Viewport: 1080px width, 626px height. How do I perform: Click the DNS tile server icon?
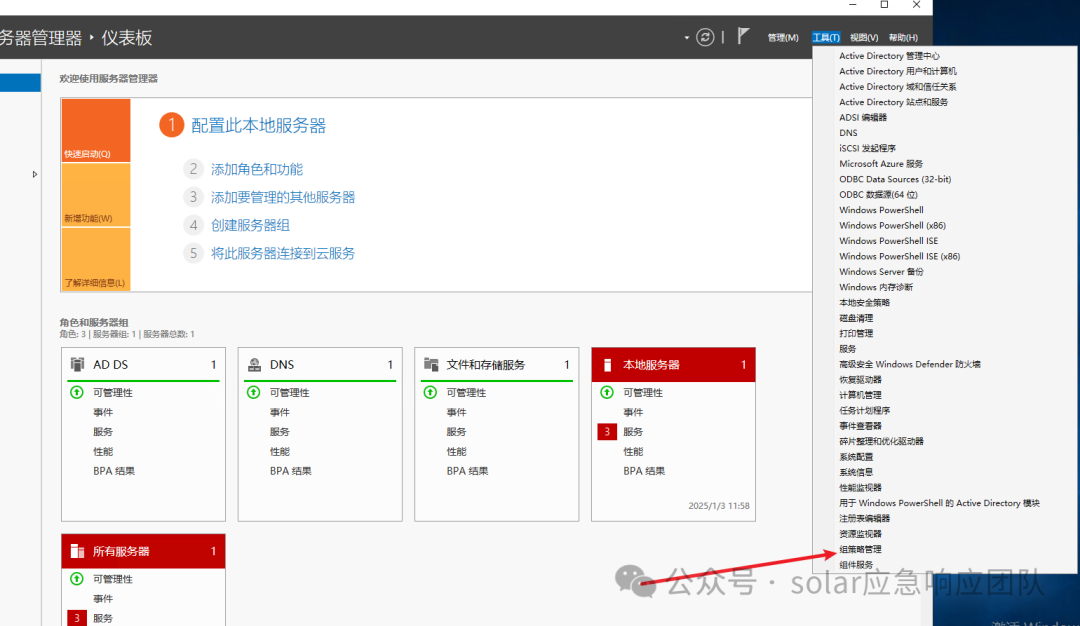pyautogui.click(x=254, y=365)
